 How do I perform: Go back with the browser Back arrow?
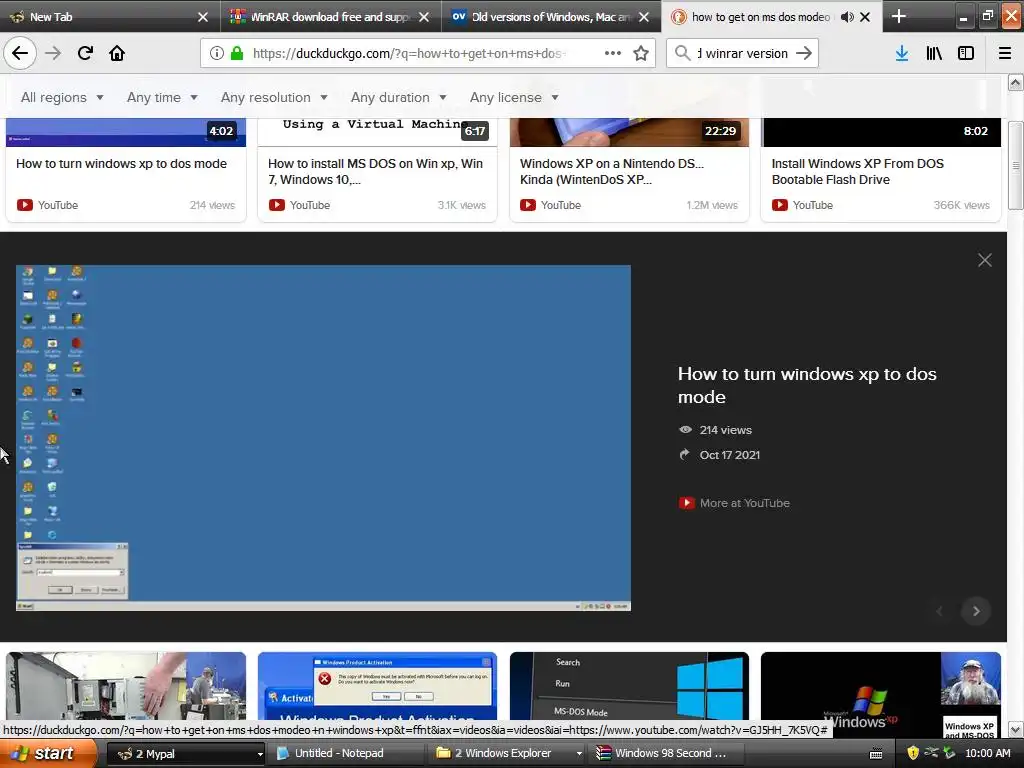pos(20,53)
